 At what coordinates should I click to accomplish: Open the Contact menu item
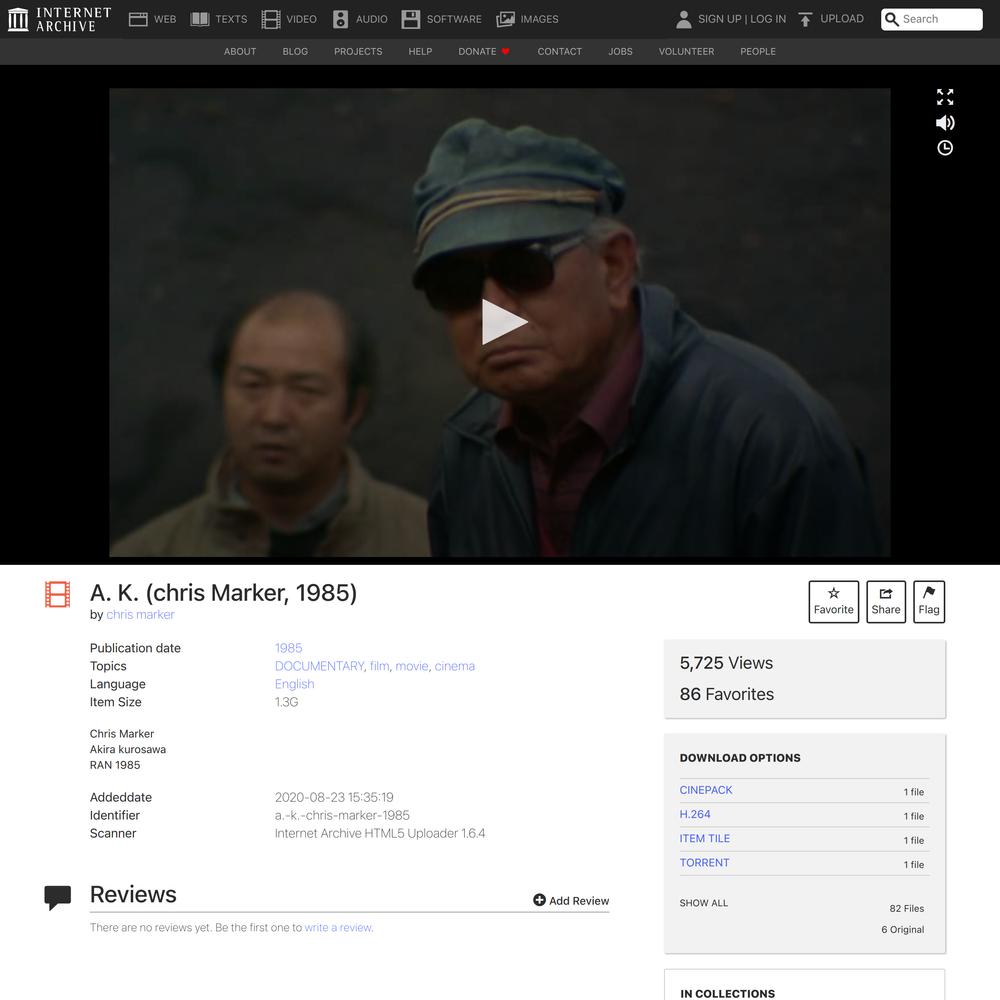point(559,52)
